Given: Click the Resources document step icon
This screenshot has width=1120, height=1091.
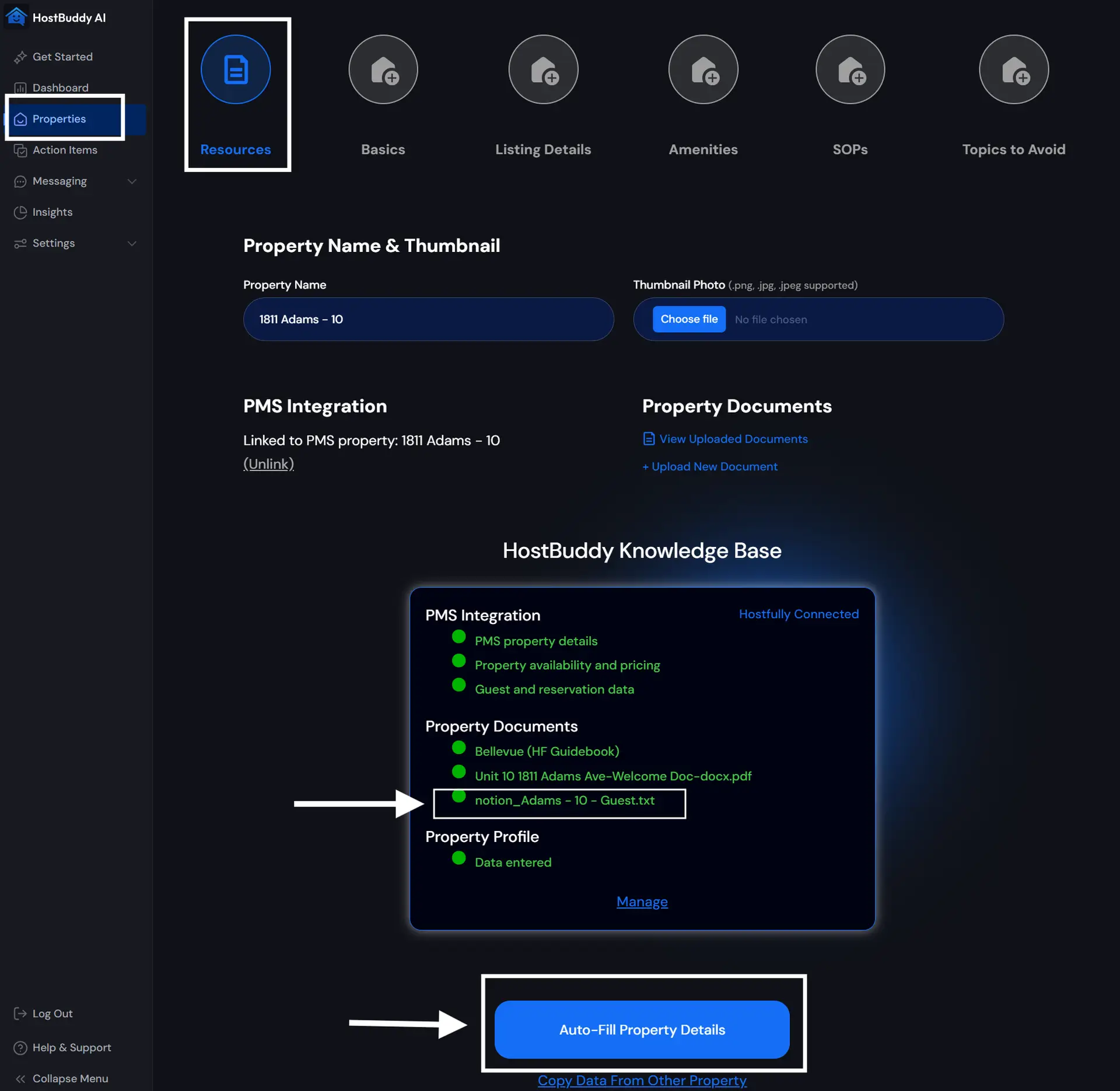Looking at the screenshot, I should point(236,69).
